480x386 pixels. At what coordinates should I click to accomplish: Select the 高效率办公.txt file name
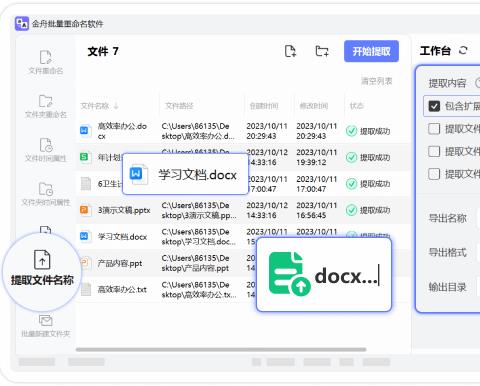[122, 290]
